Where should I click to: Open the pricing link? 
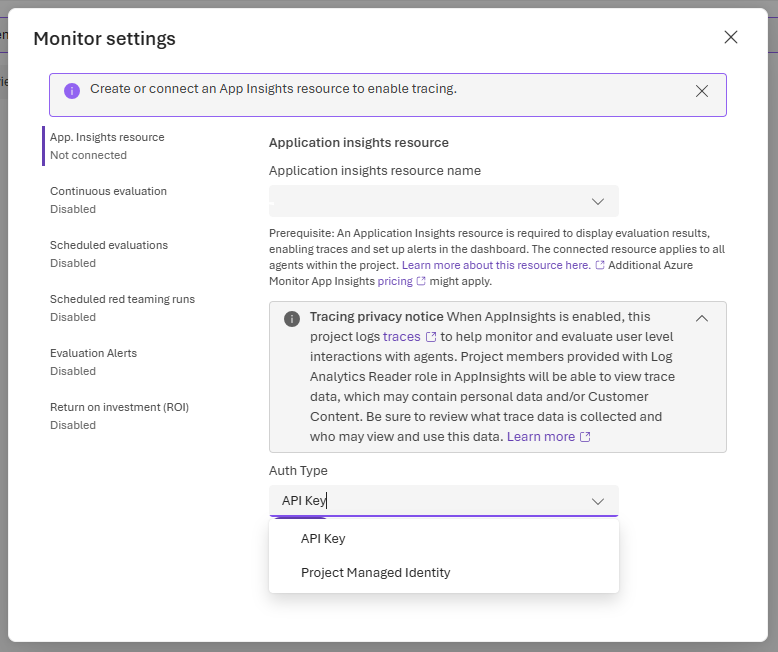395,281
